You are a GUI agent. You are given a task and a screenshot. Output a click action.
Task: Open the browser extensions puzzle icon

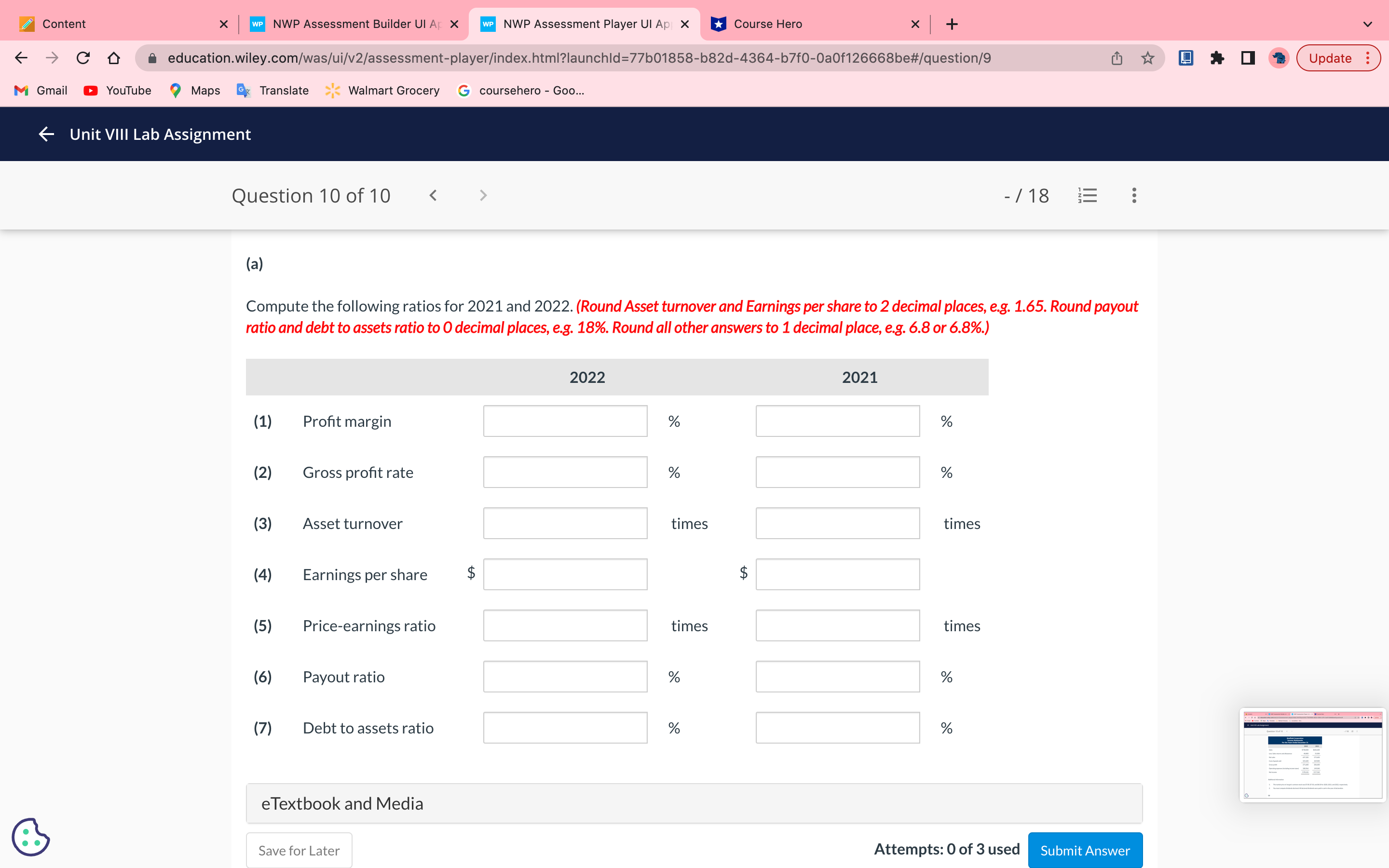click(1218, 57)
